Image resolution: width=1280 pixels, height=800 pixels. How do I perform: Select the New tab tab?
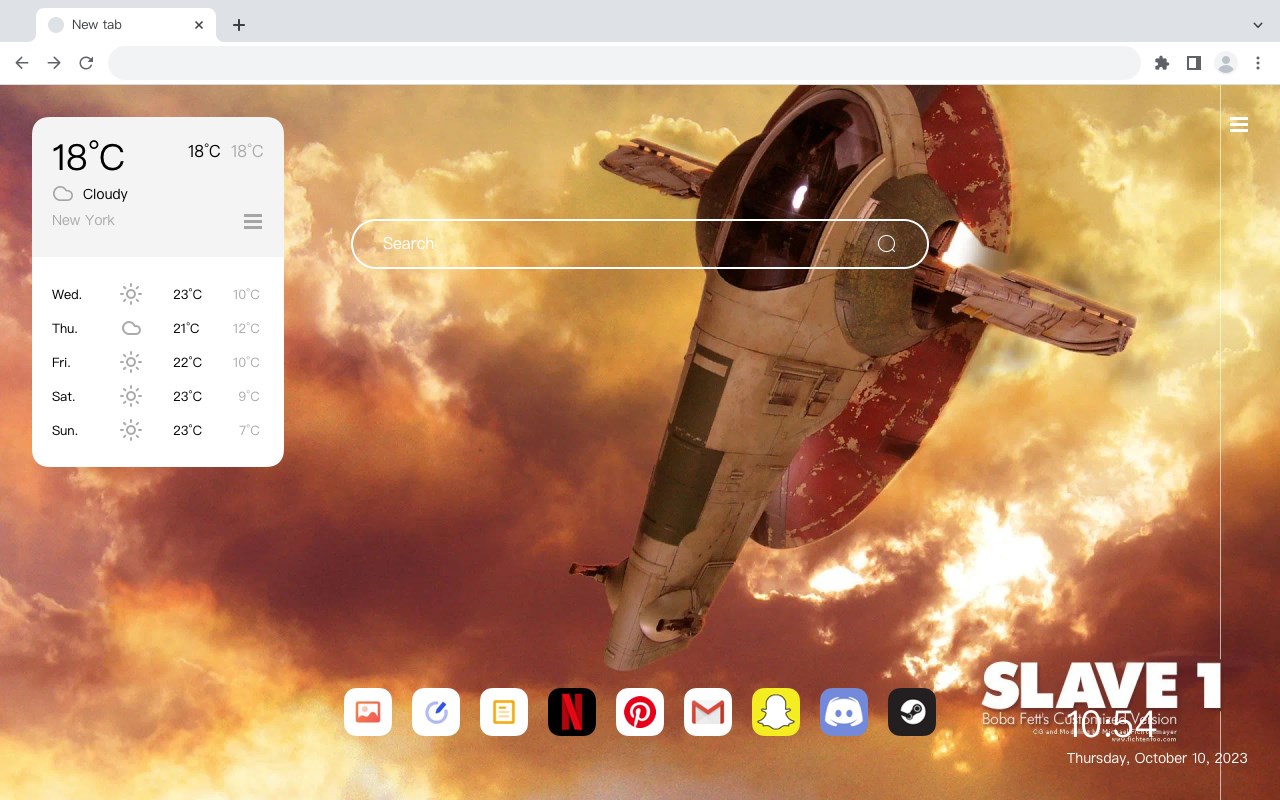point(126,25)
